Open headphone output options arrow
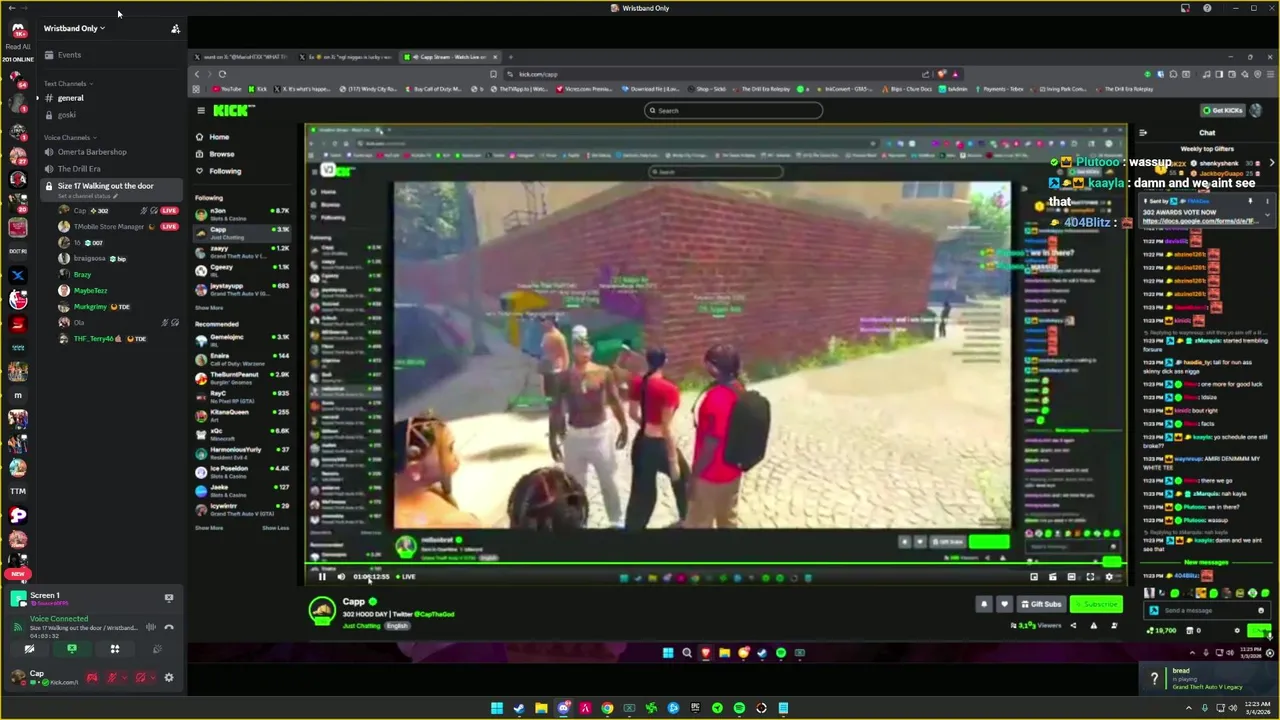The width and height of the screenshot is (1280, 720). [x=154, y=678]
